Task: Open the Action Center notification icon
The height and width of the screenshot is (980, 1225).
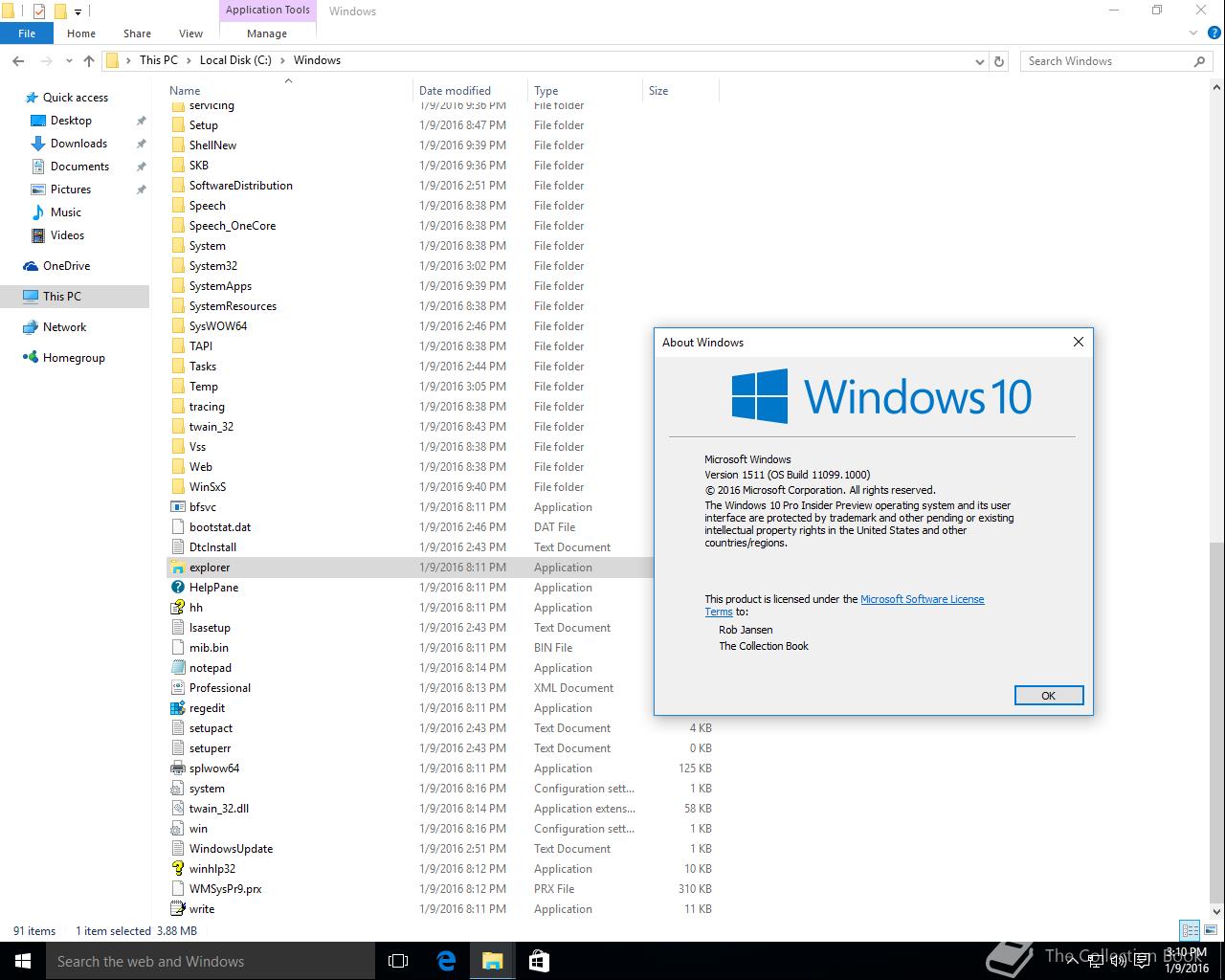Action: 1141,962
